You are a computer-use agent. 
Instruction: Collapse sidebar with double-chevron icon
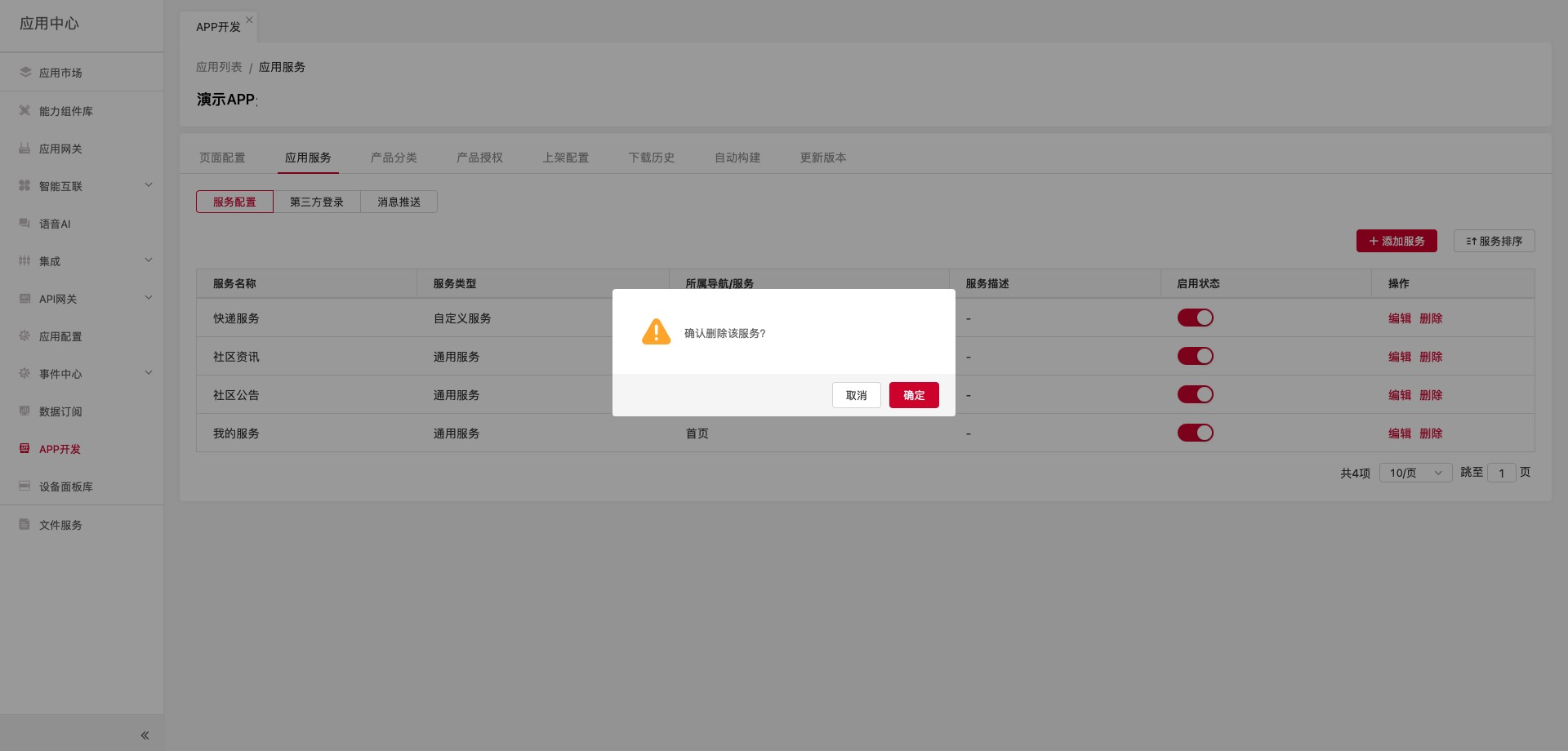click(x=145, y=735)
